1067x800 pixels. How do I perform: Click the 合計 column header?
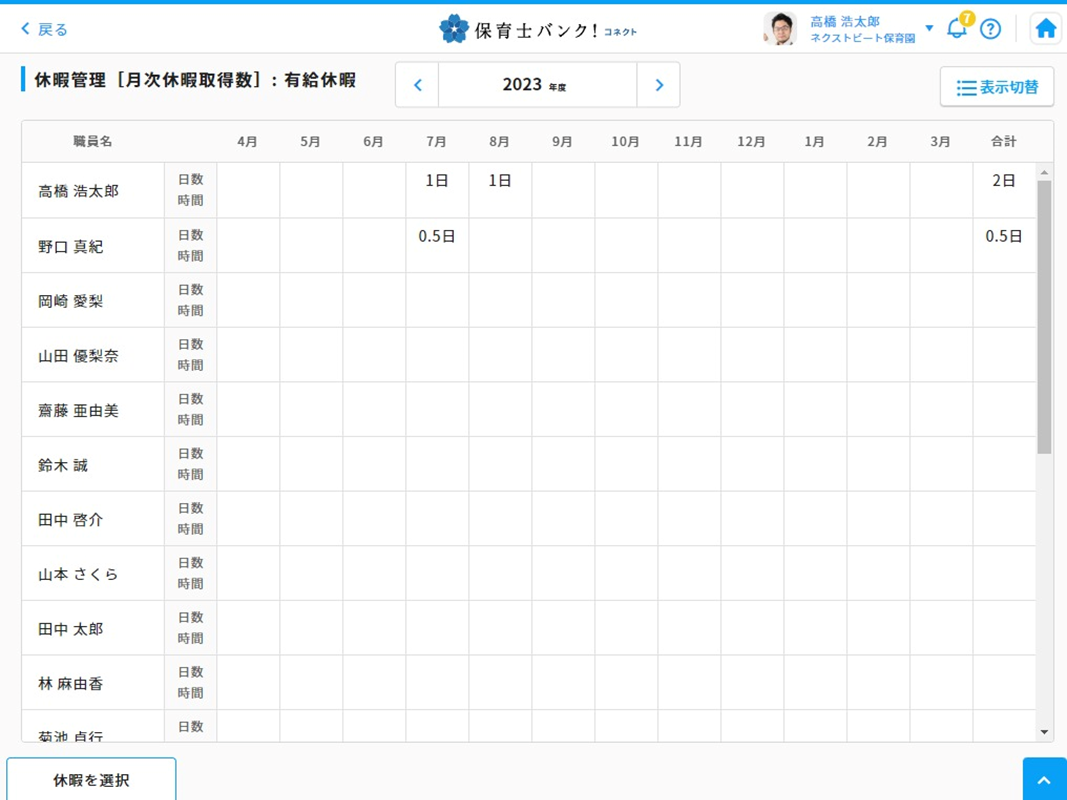tap(1003, 142)
